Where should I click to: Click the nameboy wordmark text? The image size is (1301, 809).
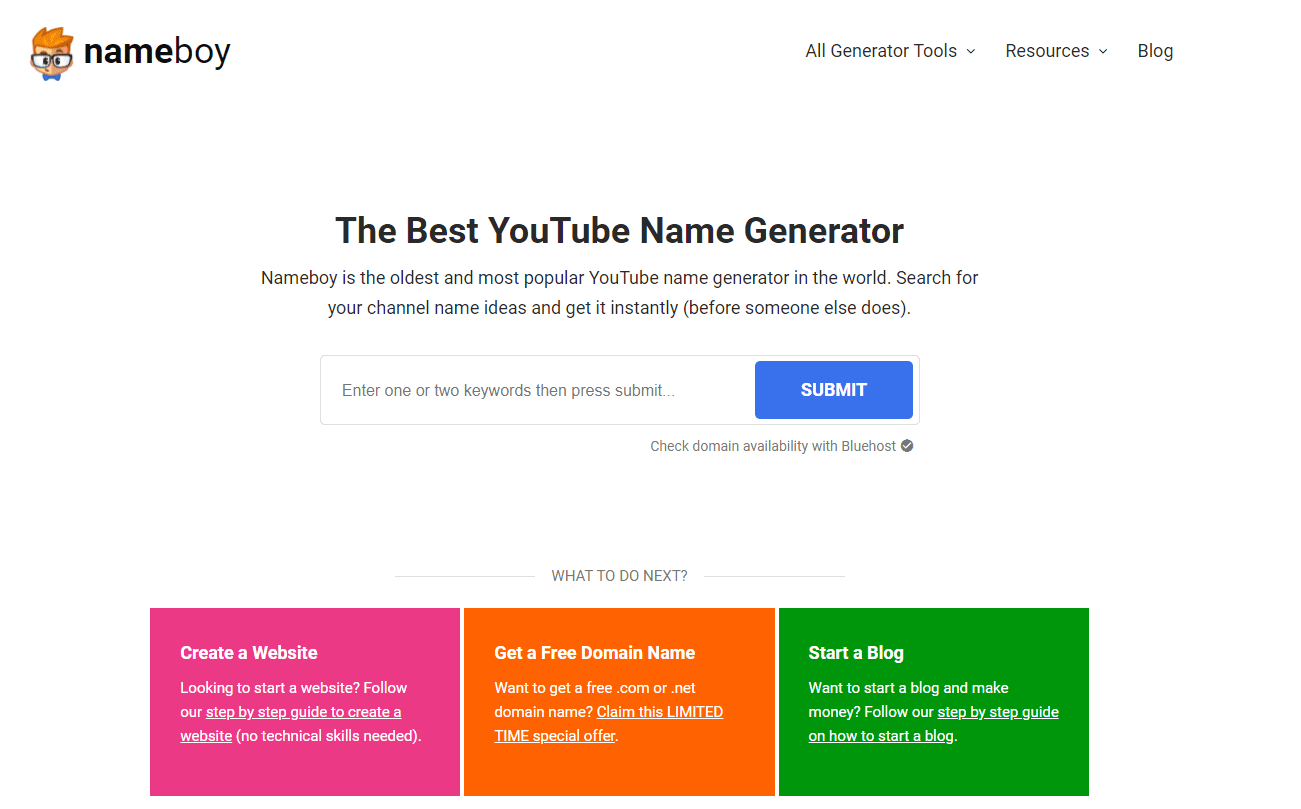tap(157, 51)
